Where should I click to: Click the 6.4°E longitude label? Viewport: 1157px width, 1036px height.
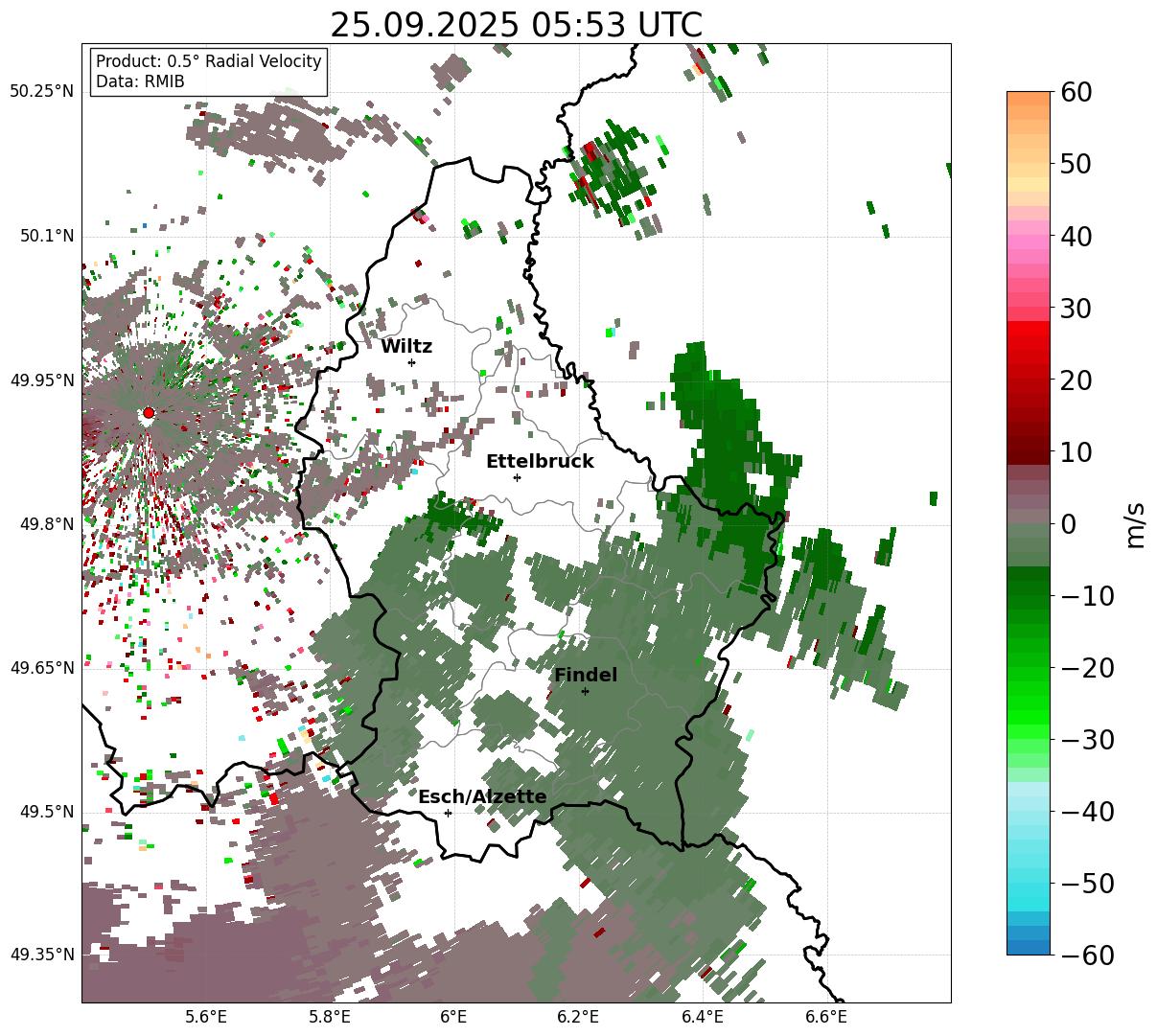point(703,1017)
